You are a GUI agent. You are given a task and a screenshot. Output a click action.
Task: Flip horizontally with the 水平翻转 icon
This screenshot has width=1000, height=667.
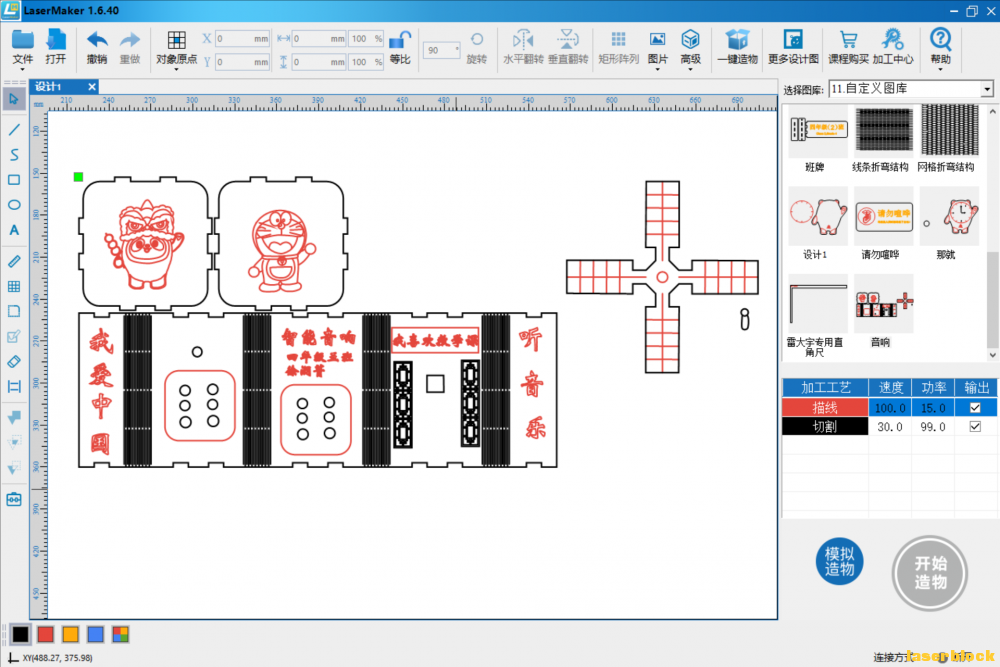523,40
